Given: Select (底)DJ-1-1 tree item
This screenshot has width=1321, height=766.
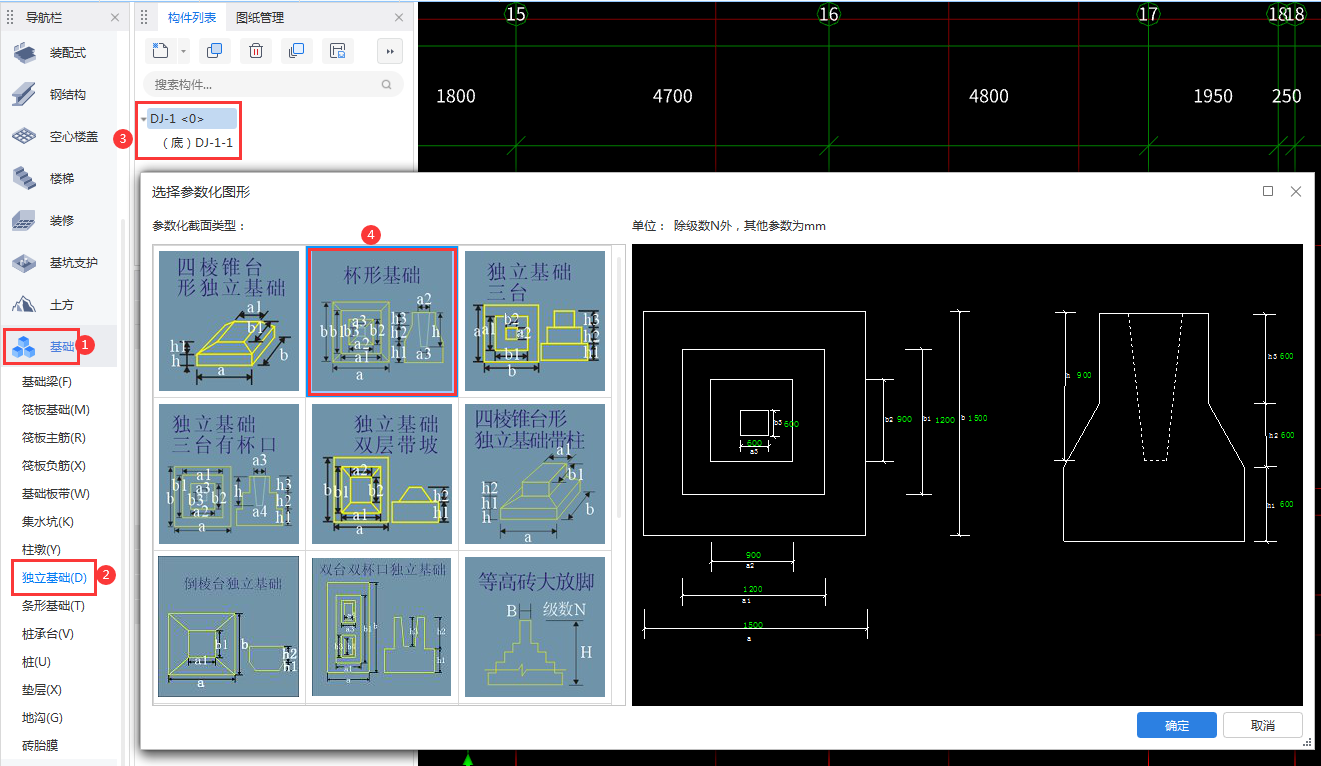Looking at the screenshot, I should [197, 143].
